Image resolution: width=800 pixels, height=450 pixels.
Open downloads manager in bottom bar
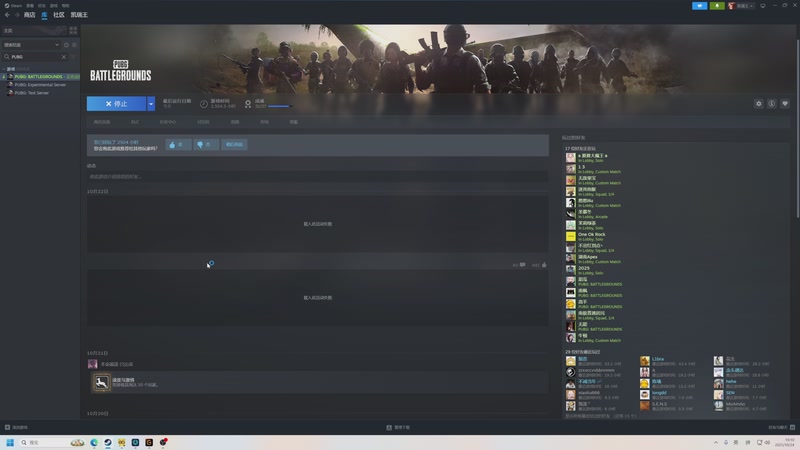coord(398,428)
